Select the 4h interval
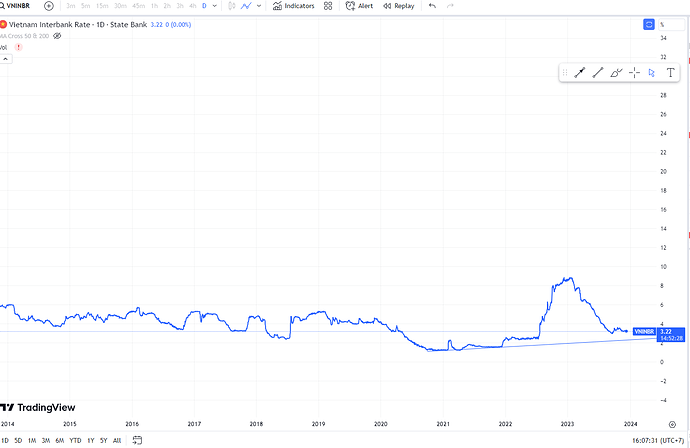 point(192,6)
